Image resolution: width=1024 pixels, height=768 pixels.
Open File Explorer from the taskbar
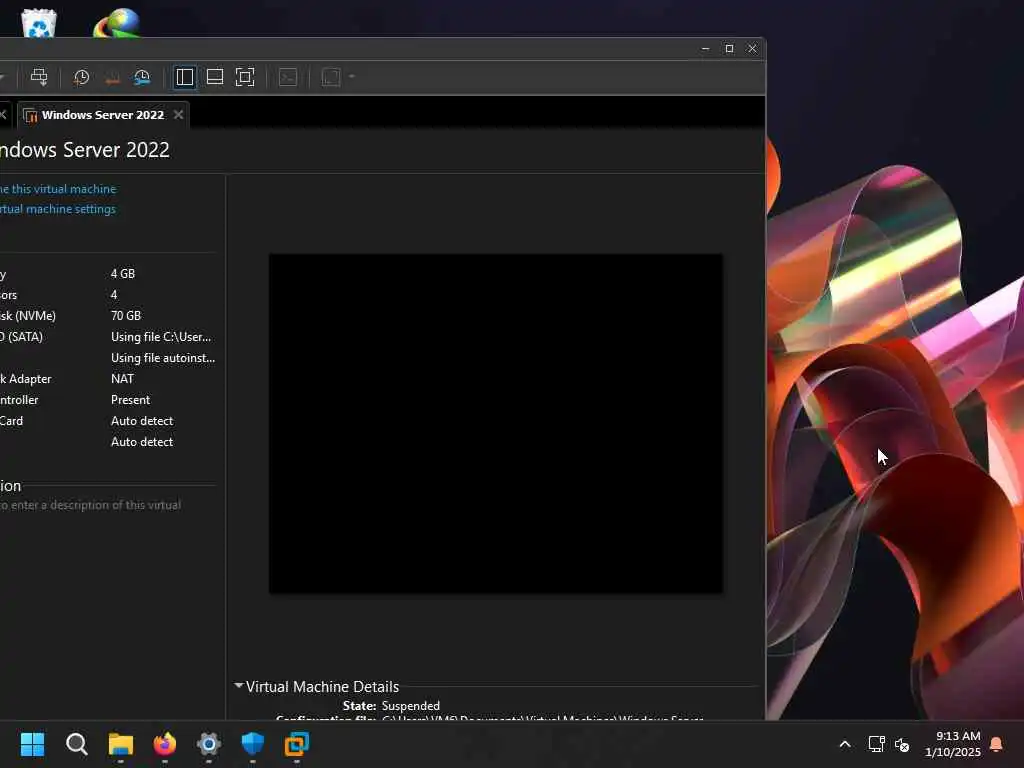[121, 744]
